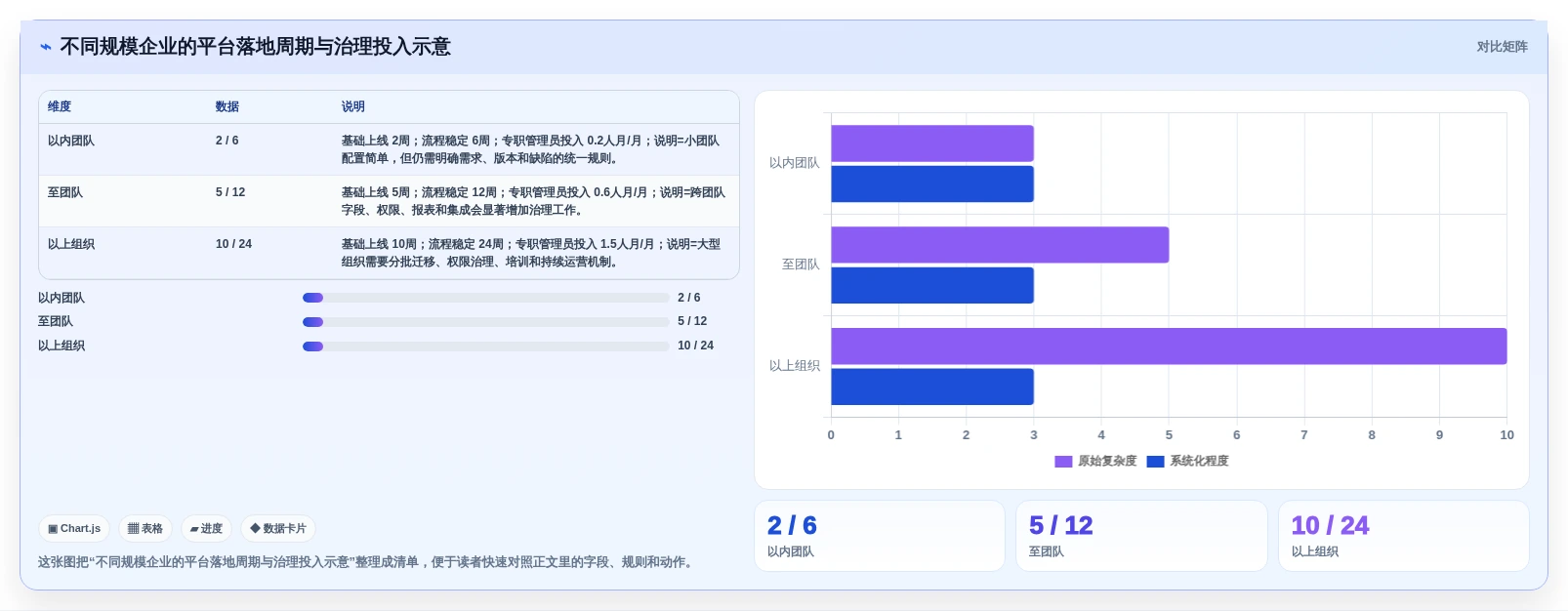
Task: Open the 2 / 6 以内团队 data card
Action: 880,536
